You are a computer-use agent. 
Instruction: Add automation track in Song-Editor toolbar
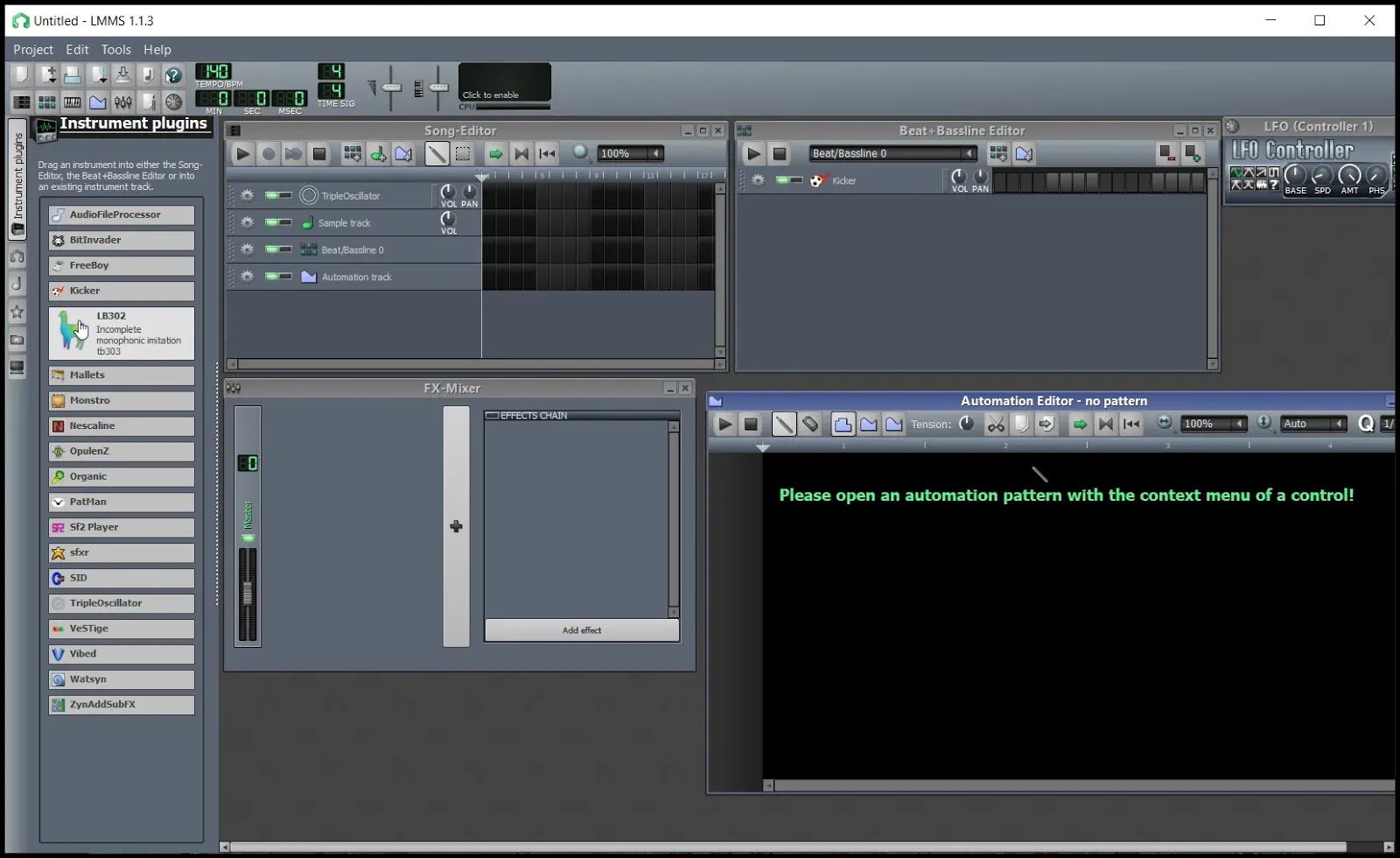point(403,154)
